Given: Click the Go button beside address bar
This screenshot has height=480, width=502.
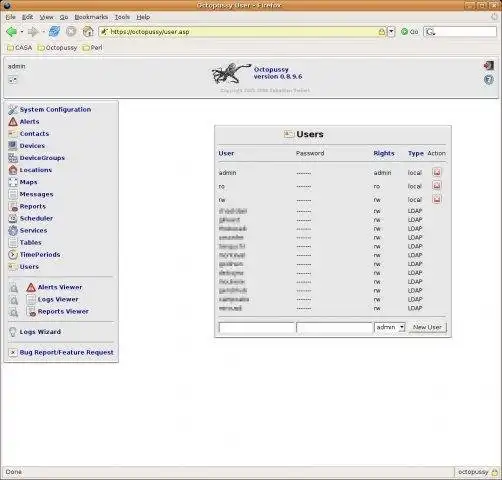Looking at the screenshot, I should (x=410, y=32).
